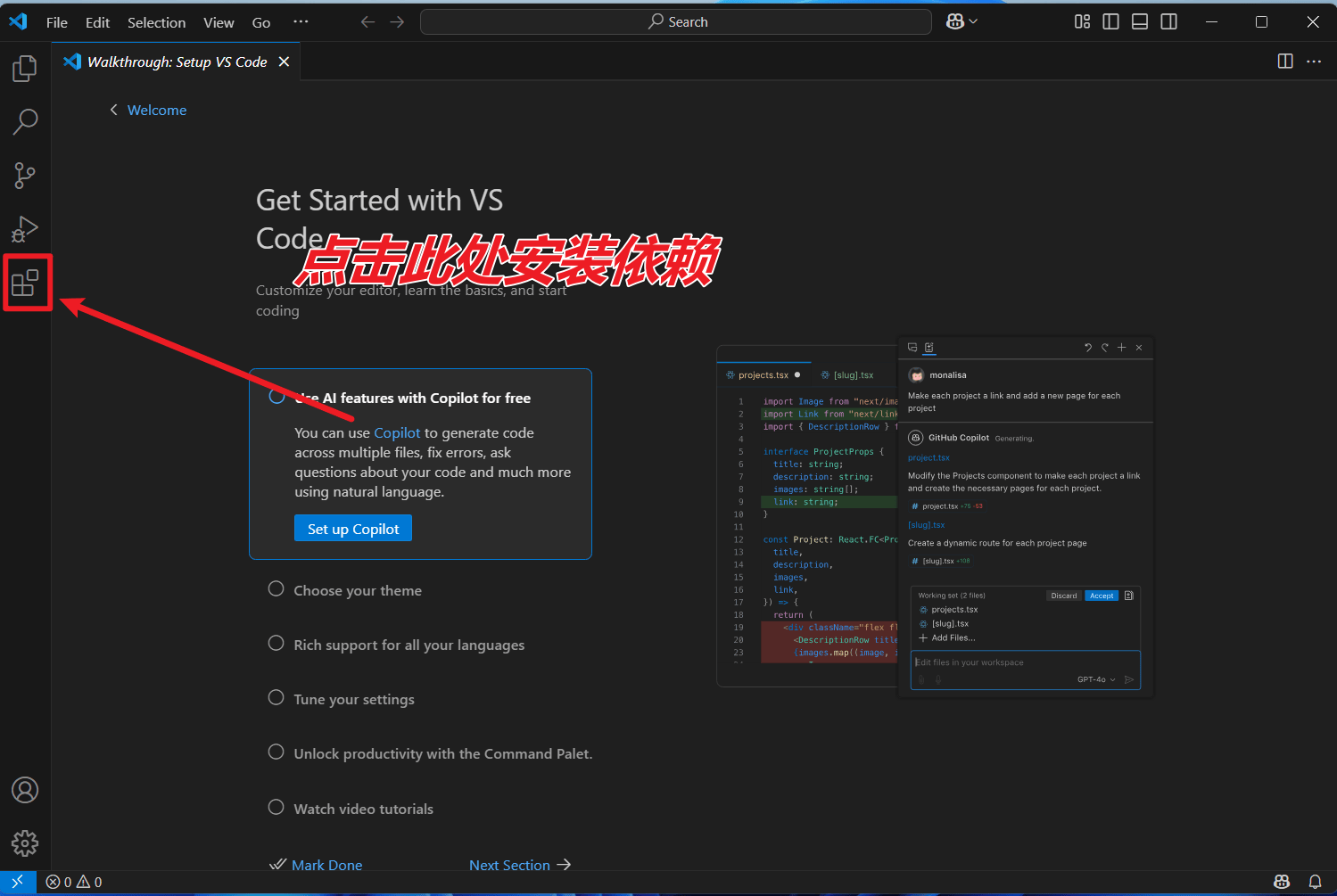This screenshot has height=896, width=1337.
Task: Click the Set up Copilot button
Action: [x=353, y=529]
